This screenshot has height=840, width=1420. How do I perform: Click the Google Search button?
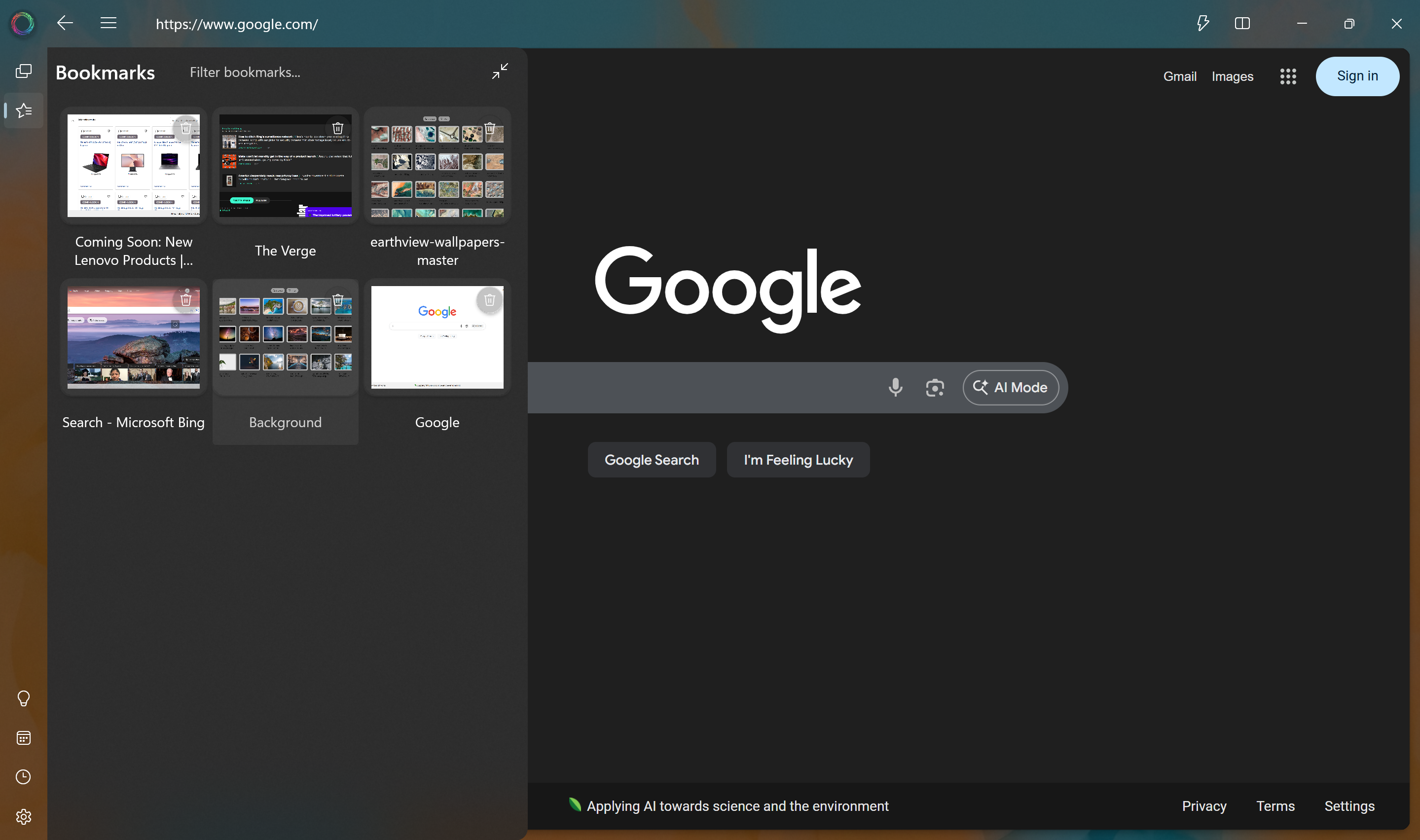pyautogui.click(x=652, y=460)
